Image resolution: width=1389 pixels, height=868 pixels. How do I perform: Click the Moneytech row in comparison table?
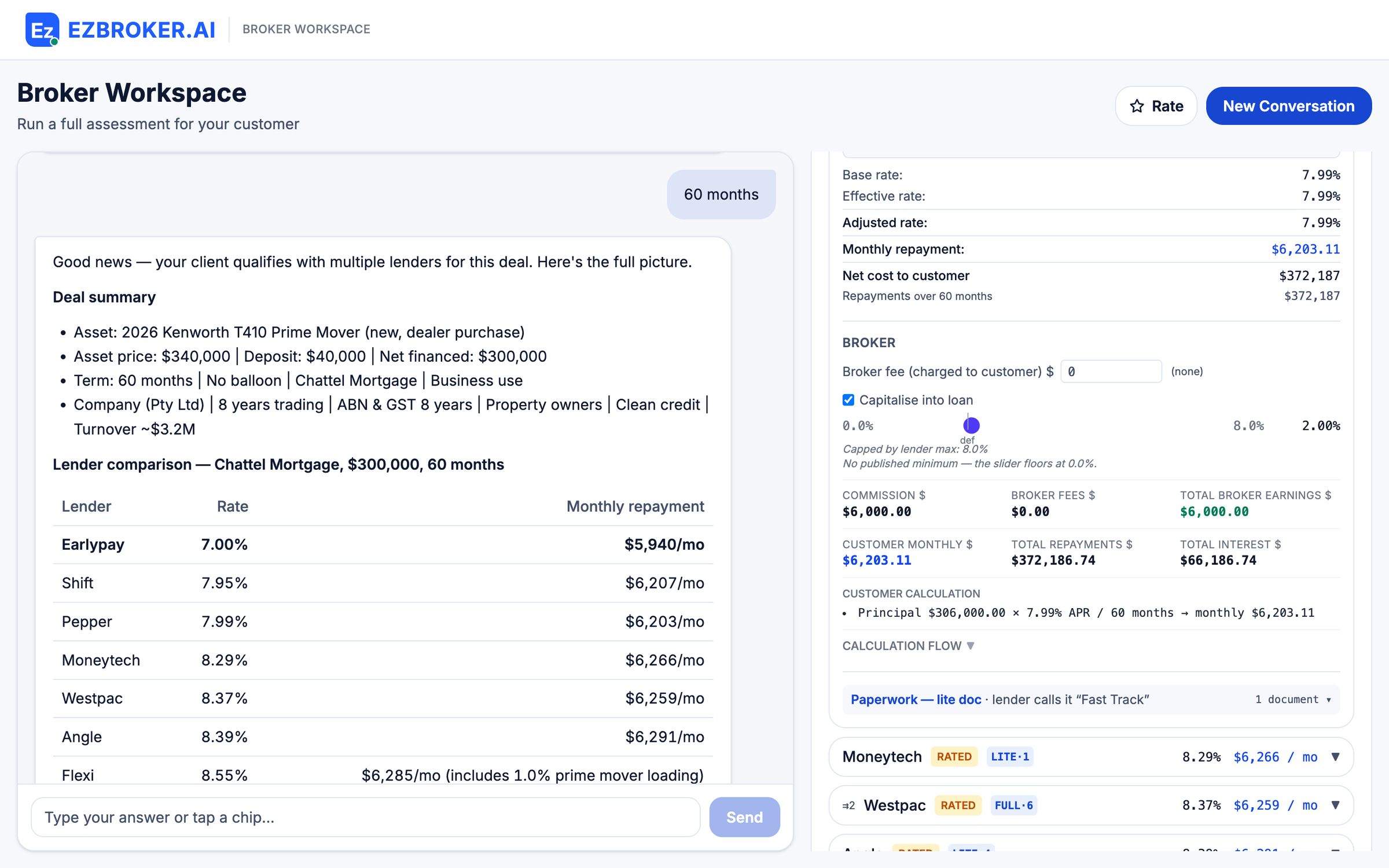click(383, 660)
